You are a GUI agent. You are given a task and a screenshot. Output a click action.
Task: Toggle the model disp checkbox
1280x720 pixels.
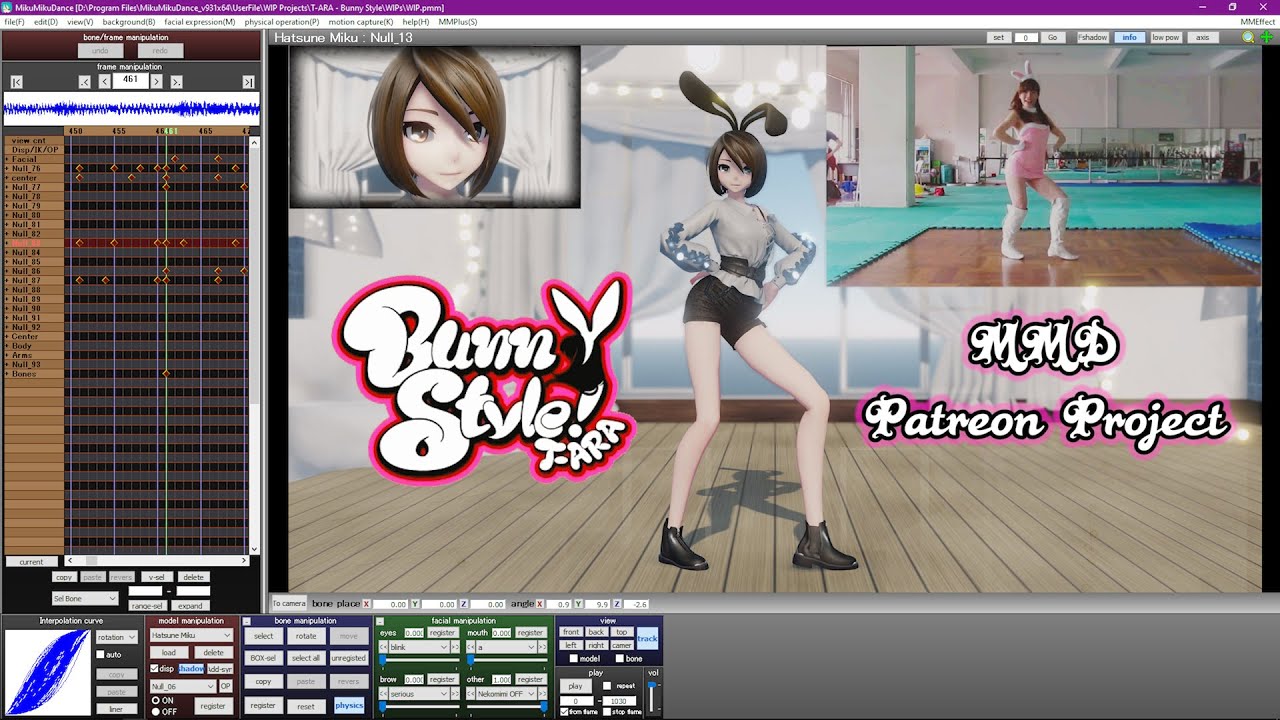click(154, 668)
